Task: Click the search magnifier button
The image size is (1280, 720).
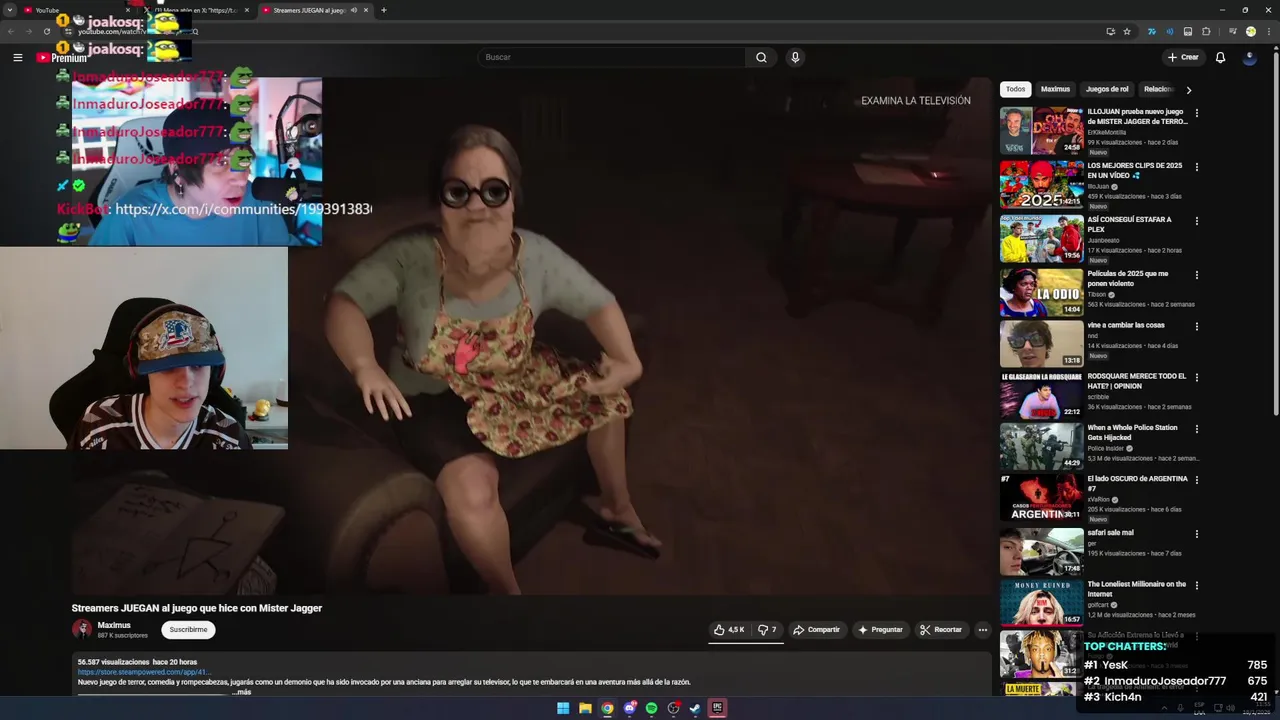Action: pyautogui.click(x=761, y=57)
